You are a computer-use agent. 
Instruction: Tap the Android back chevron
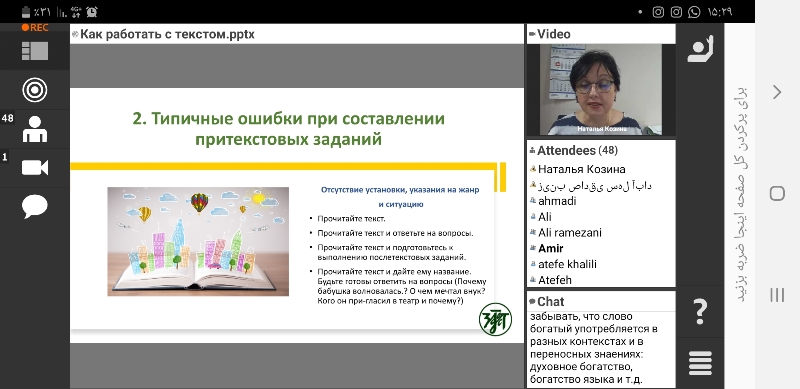click(x=777, y=92)
